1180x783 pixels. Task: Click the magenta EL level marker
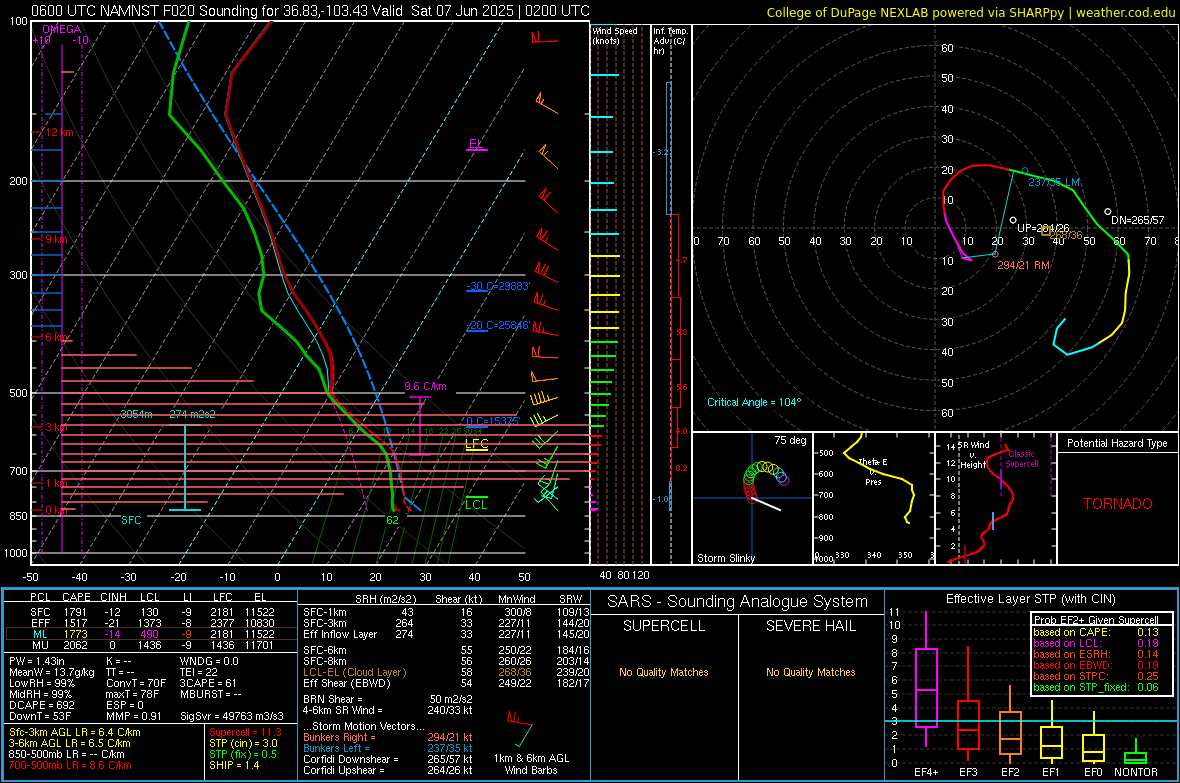tap(476, 144)
